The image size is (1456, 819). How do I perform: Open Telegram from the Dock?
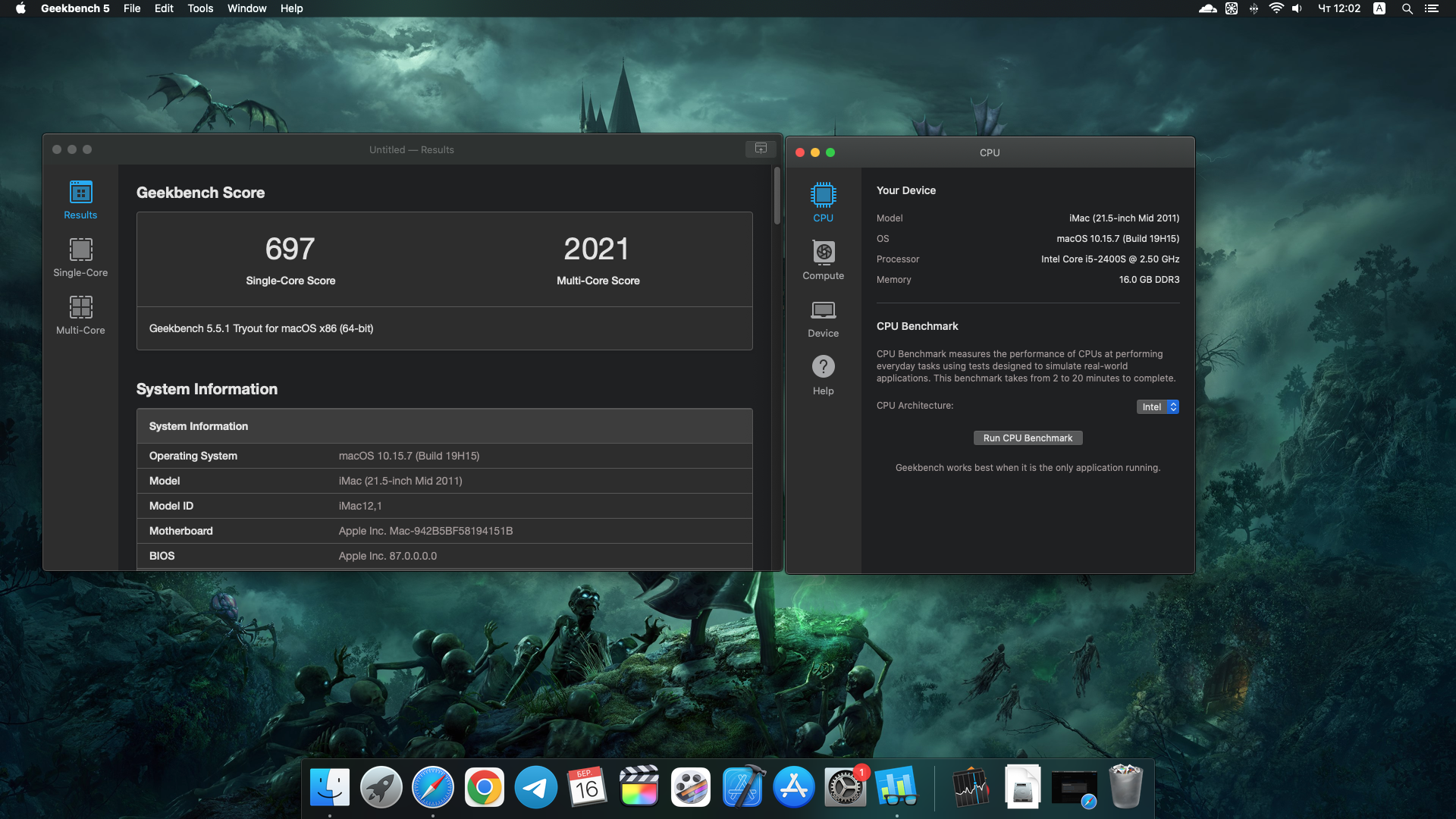point(535,787)
